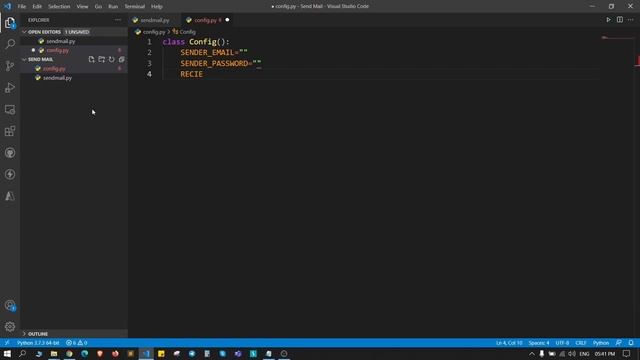Screen dimensions: 640x360
Task: Open the File menu
Action: [22, 7]
